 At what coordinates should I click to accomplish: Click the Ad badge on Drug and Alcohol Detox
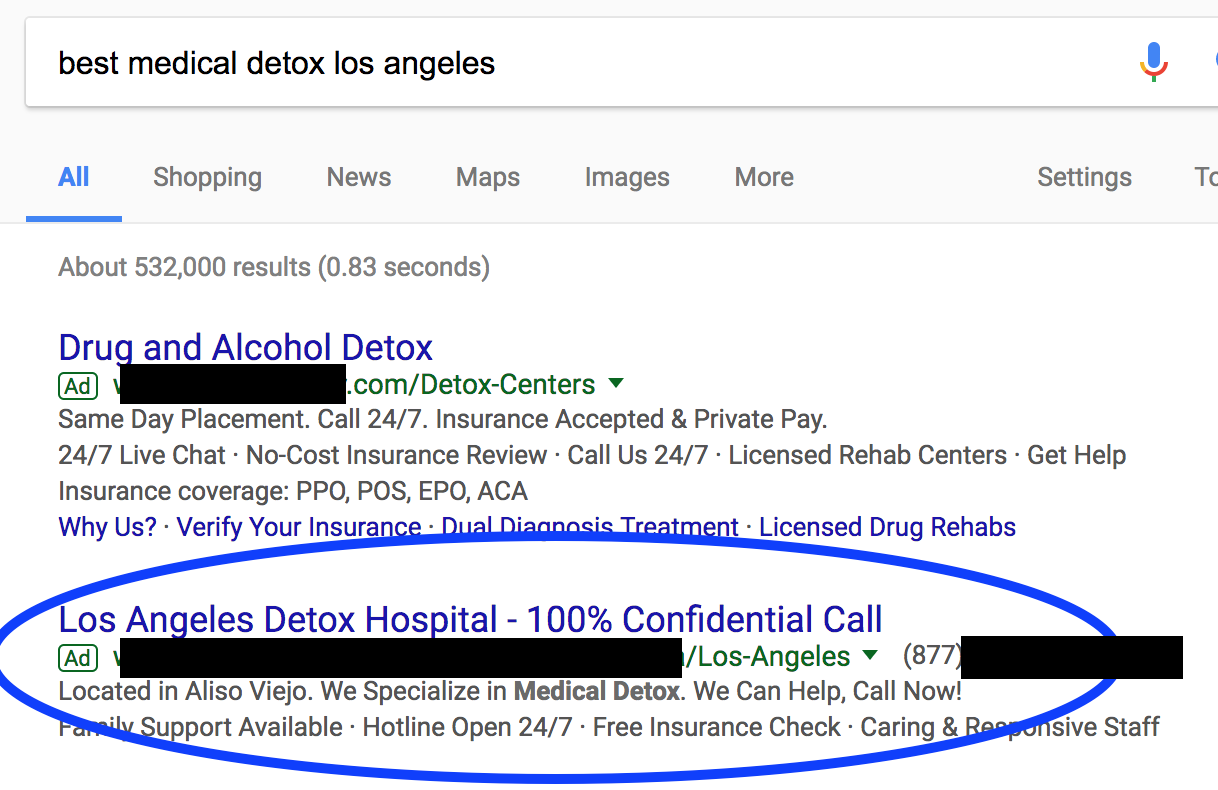pyautogui.click(x=78, y=385)
